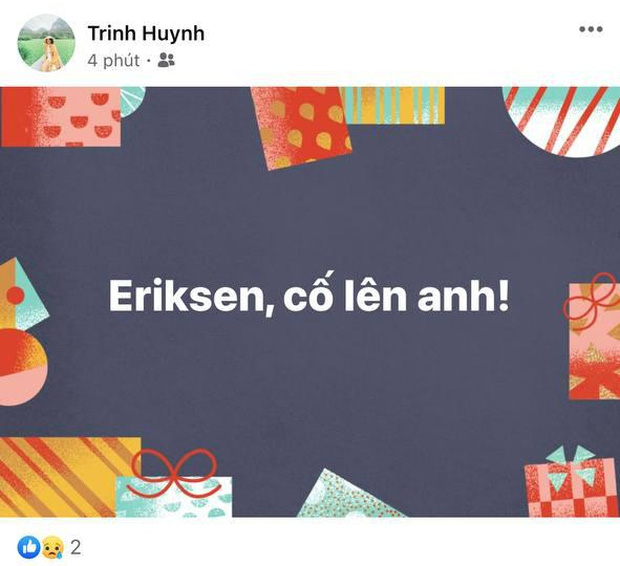This screenshot has width=620, height=566.
Task: Click the Trinh Huynh name link
Action: pos(146,33)
